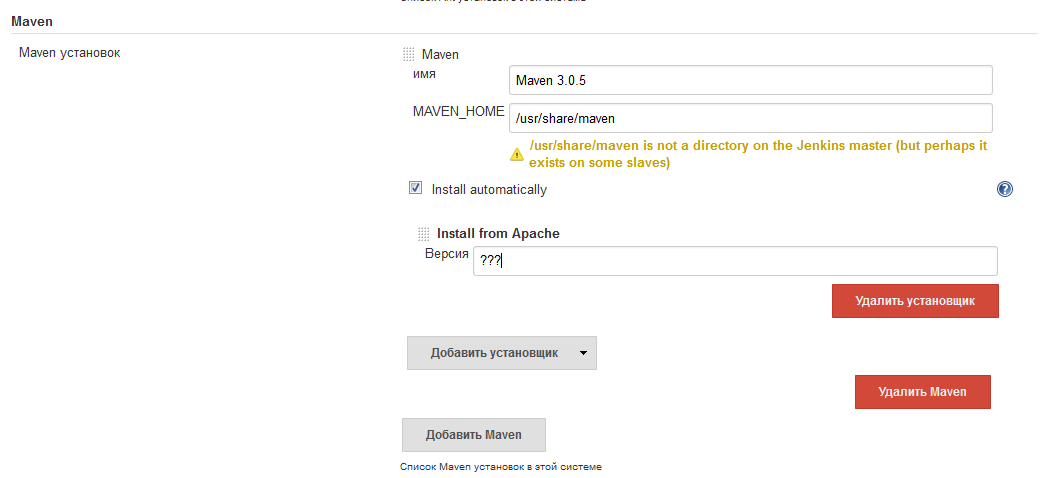Click the MAVEN_HOME field label
Viewport: 1046px width, 478px height.
click(x=458, y=111)
